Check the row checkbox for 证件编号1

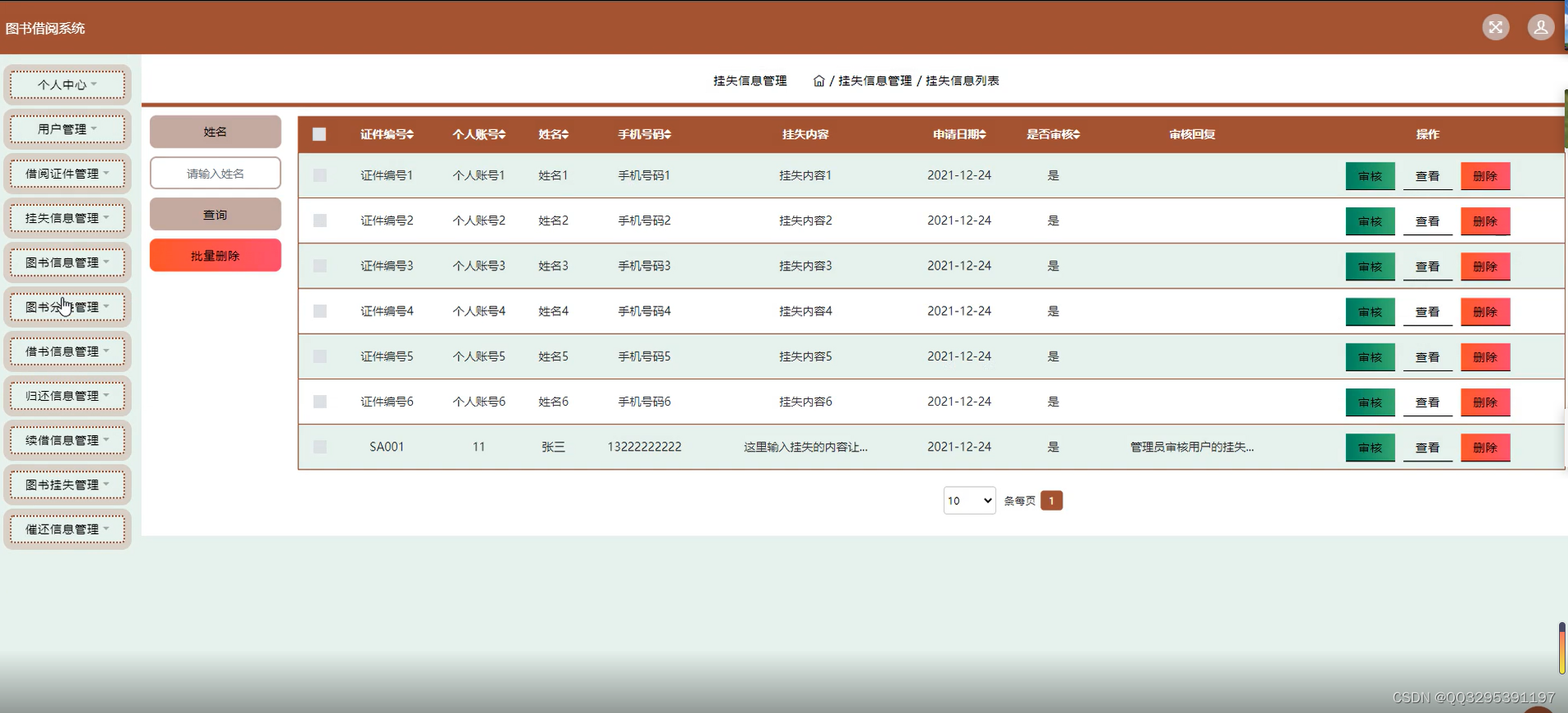point(319,175)
